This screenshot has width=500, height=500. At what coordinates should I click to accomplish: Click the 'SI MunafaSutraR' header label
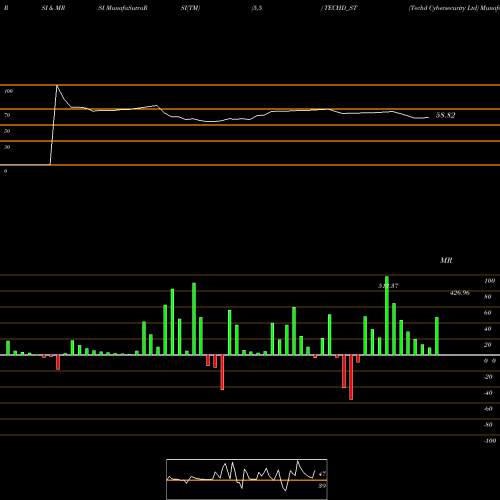[123, 8]
